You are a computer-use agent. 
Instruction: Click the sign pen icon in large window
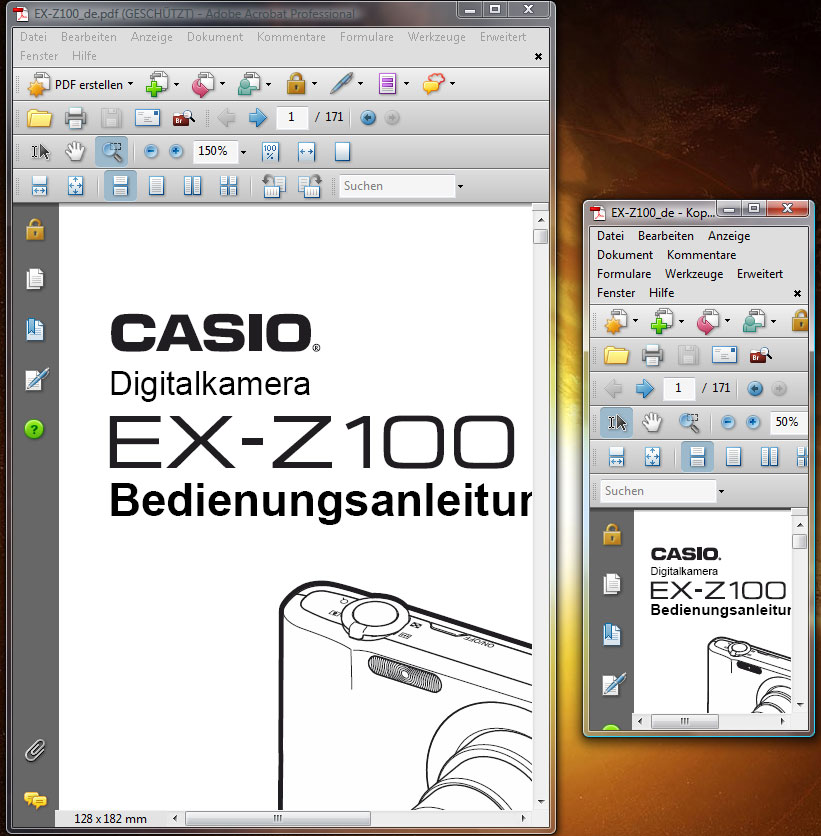coord(342,84)
